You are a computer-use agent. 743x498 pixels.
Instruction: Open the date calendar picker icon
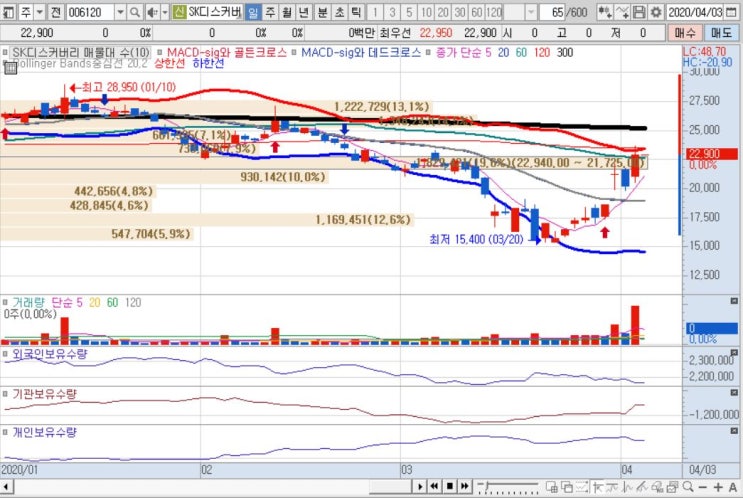731,12
